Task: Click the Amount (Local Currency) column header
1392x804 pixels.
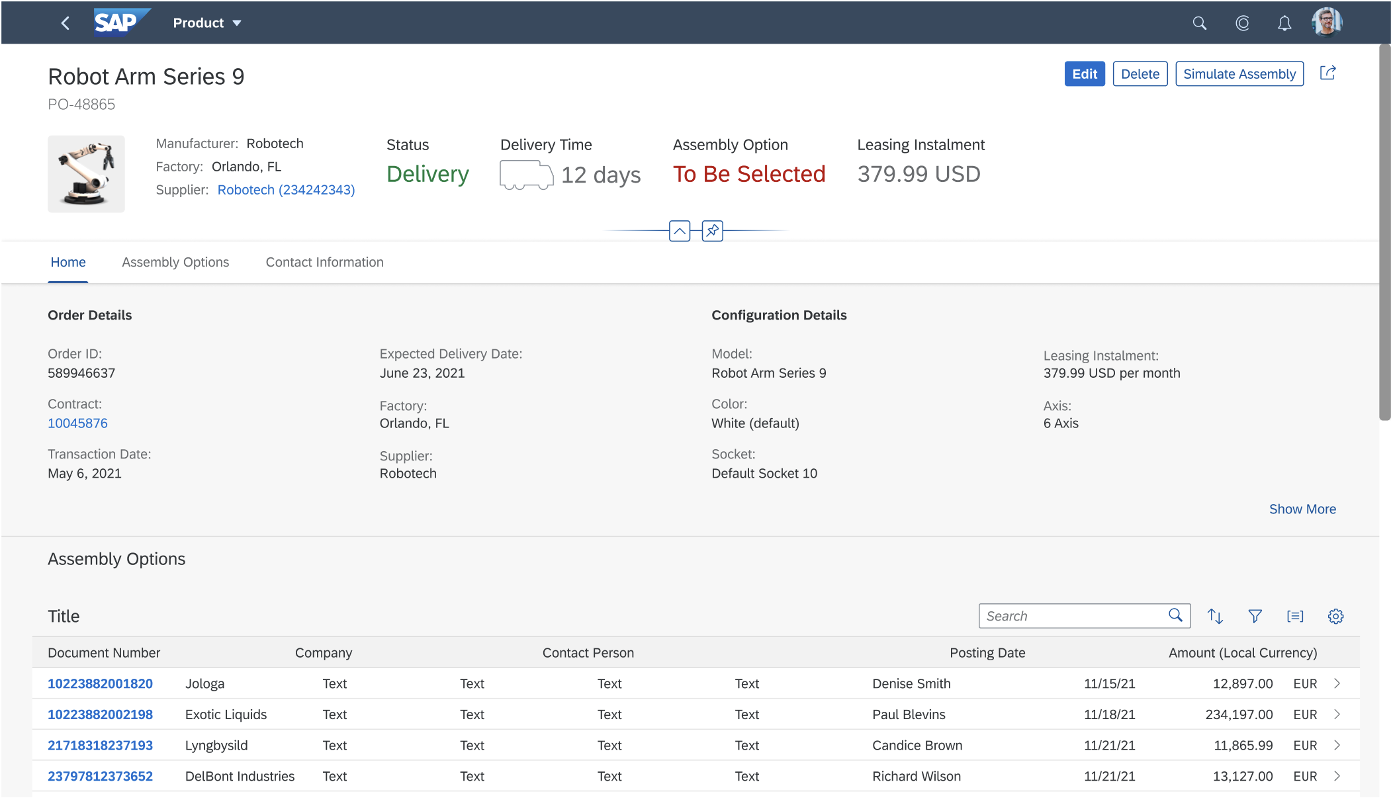Action: point(1243,653)
